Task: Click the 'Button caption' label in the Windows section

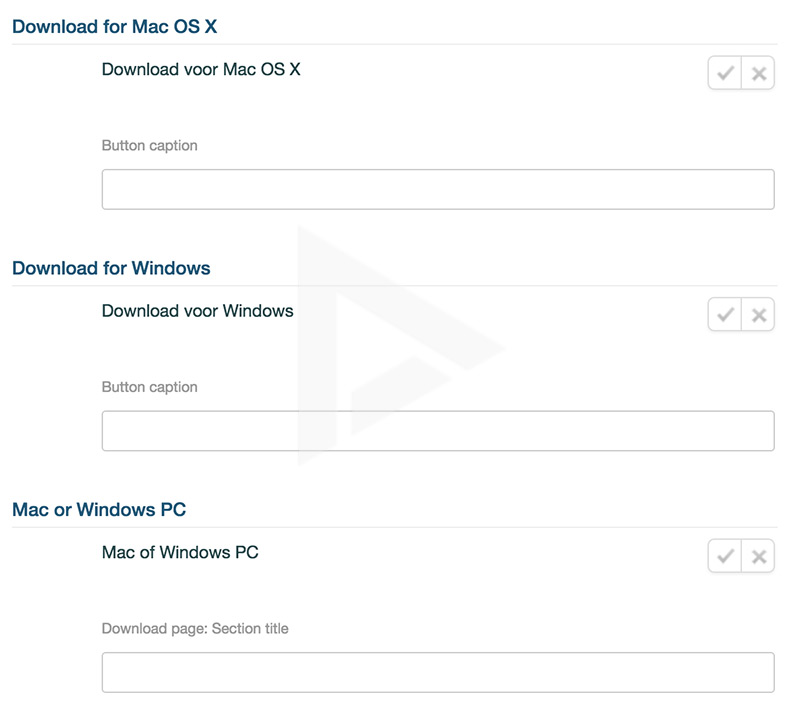Action: click(x=149, y=387)
